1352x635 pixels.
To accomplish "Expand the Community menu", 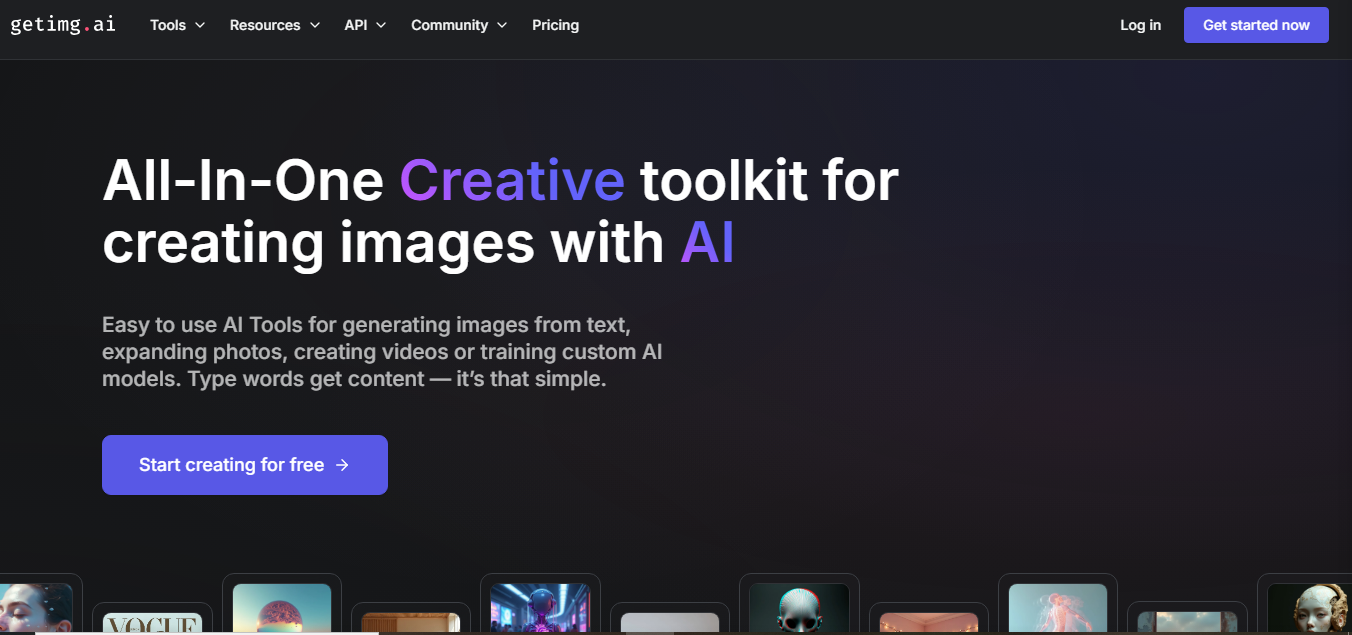I will (x=459, y=25).
